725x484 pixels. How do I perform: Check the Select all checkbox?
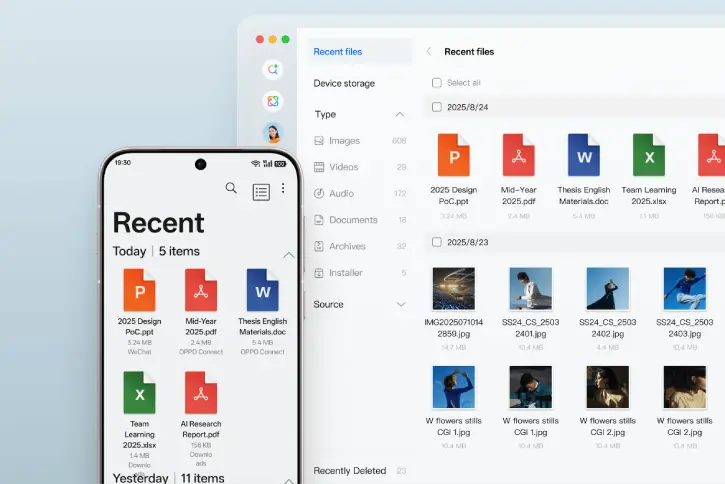tap(436, 83)
